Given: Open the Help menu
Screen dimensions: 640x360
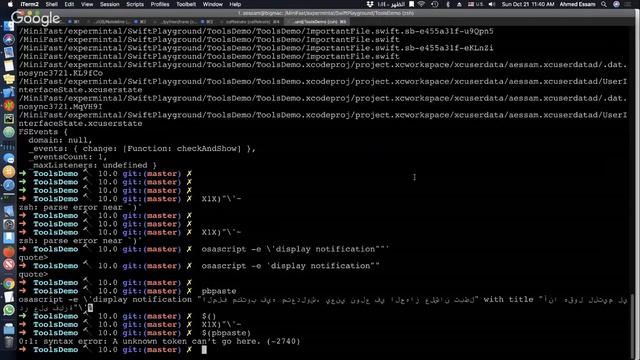Looking at the screenshot, I should pyautogui.click(x=235, y=4).
